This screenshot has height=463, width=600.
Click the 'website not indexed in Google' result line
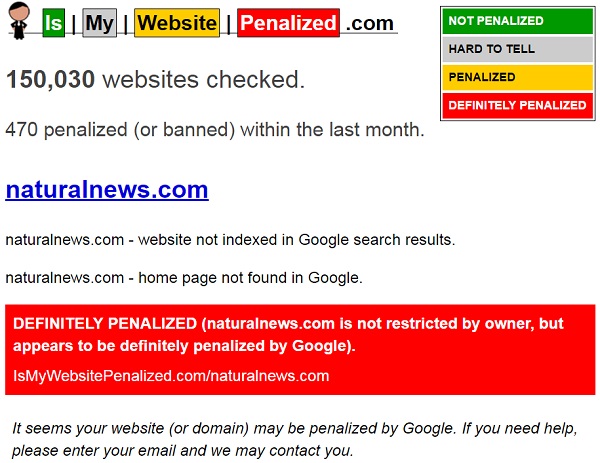[x=230, y=240]
